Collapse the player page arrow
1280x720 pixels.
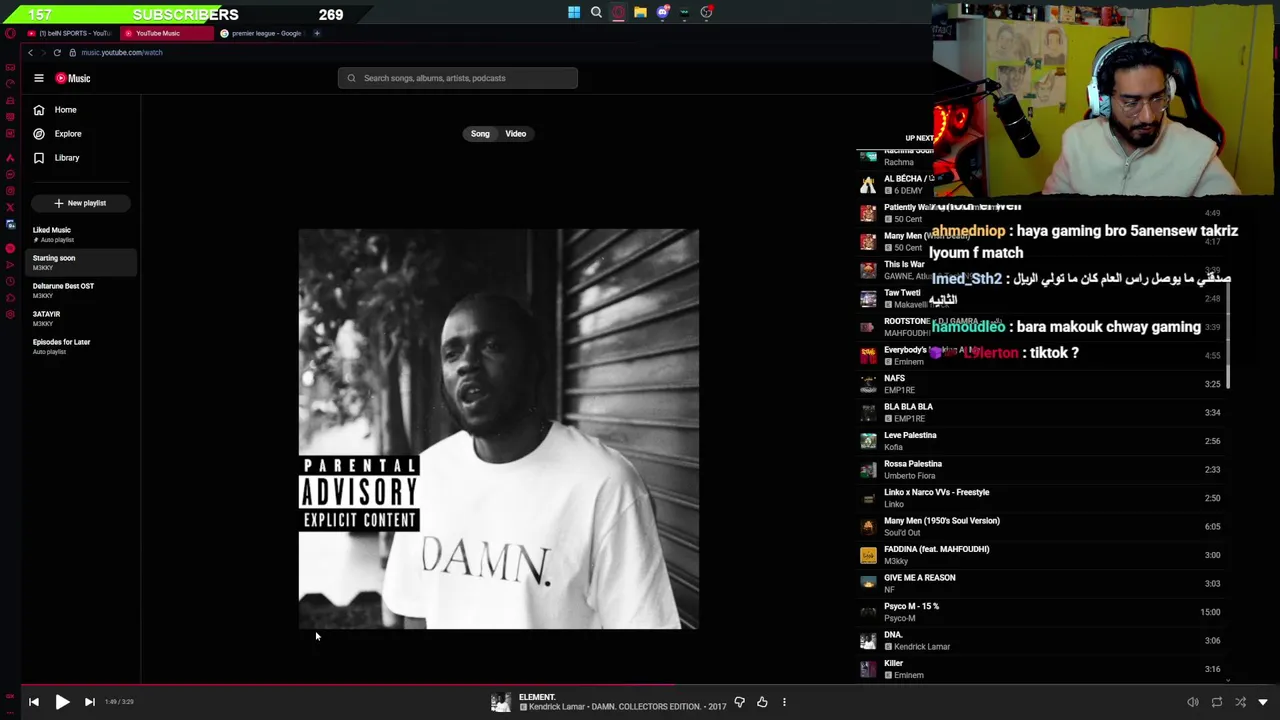(x=1263, y=702)
